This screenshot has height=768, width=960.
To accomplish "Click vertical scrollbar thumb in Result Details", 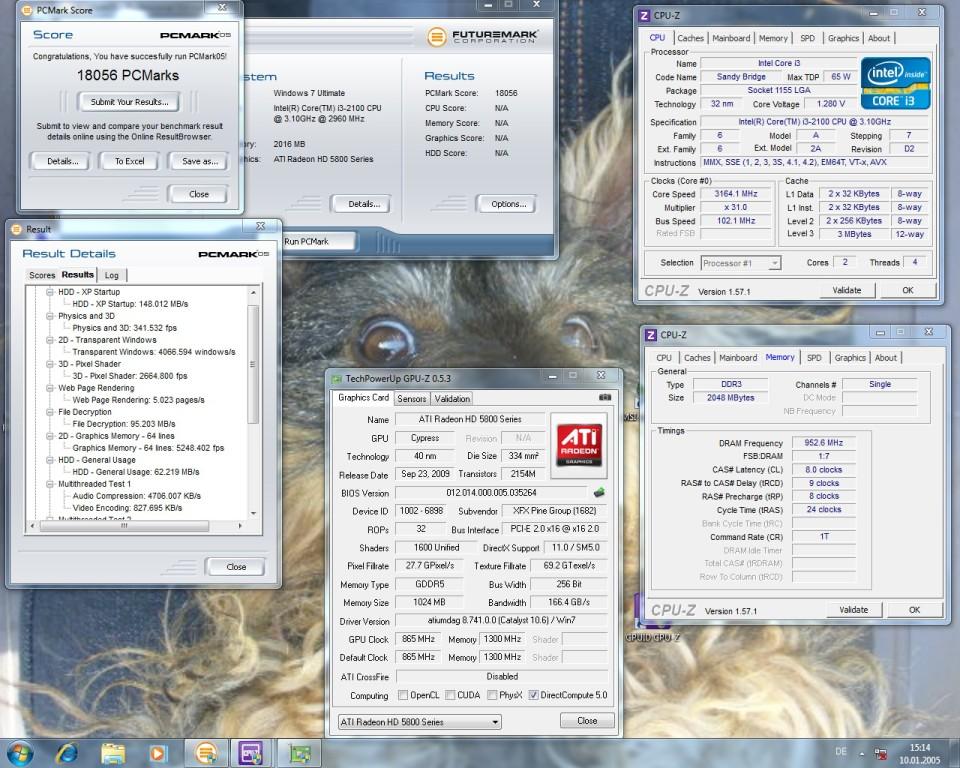I will (253, 364).
